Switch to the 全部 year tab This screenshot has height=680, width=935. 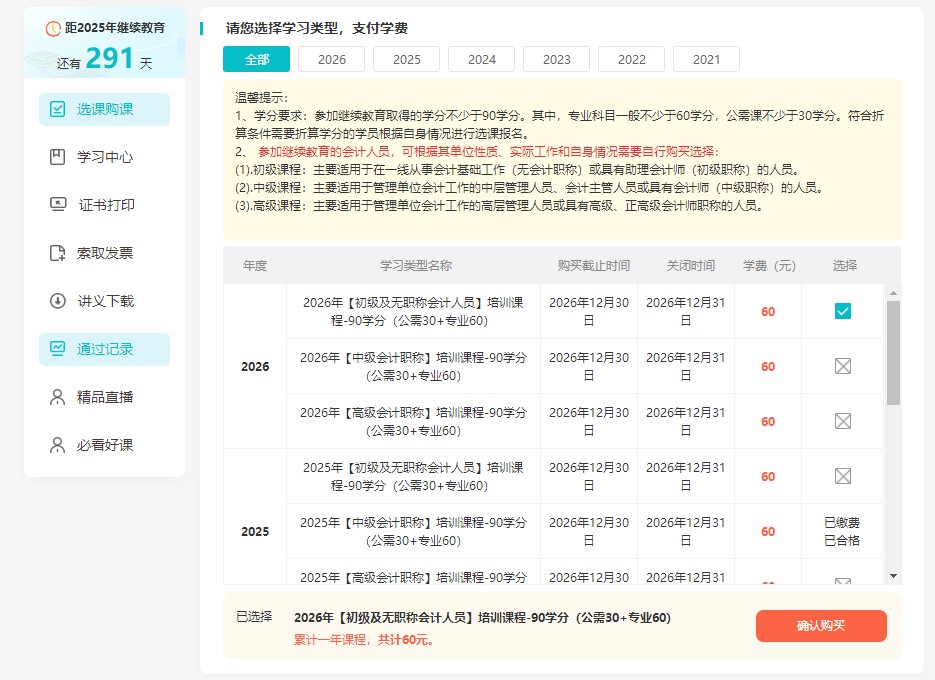pyautogui.click(x=256, y=59)
